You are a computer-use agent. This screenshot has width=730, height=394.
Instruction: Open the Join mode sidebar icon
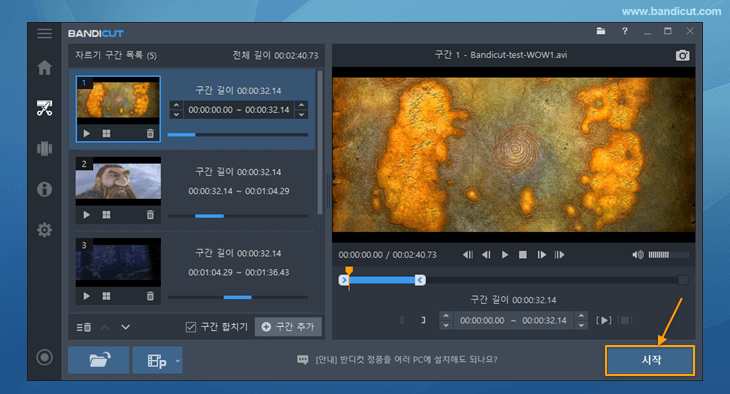click(44, 149)
